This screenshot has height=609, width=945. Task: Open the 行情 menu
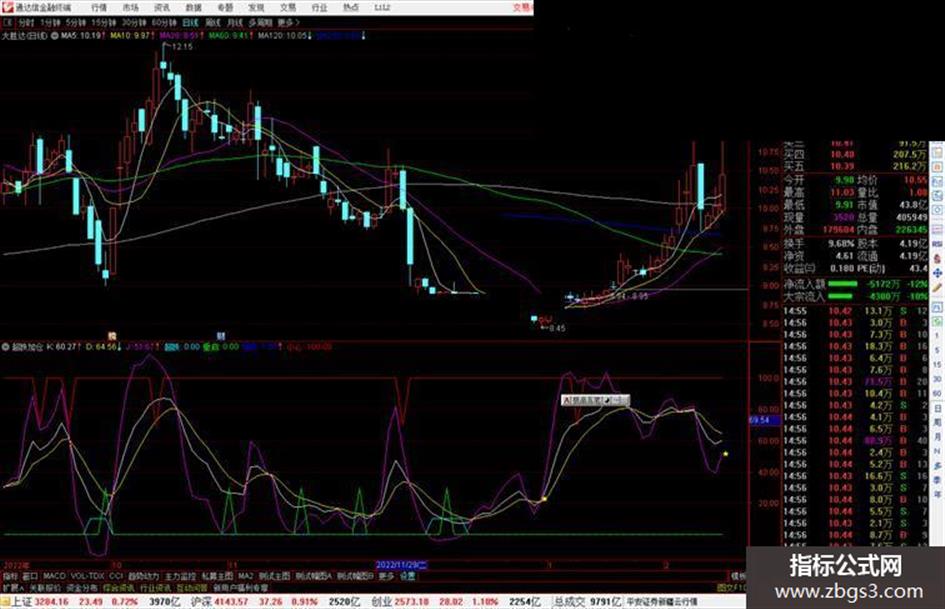(99, 8)
